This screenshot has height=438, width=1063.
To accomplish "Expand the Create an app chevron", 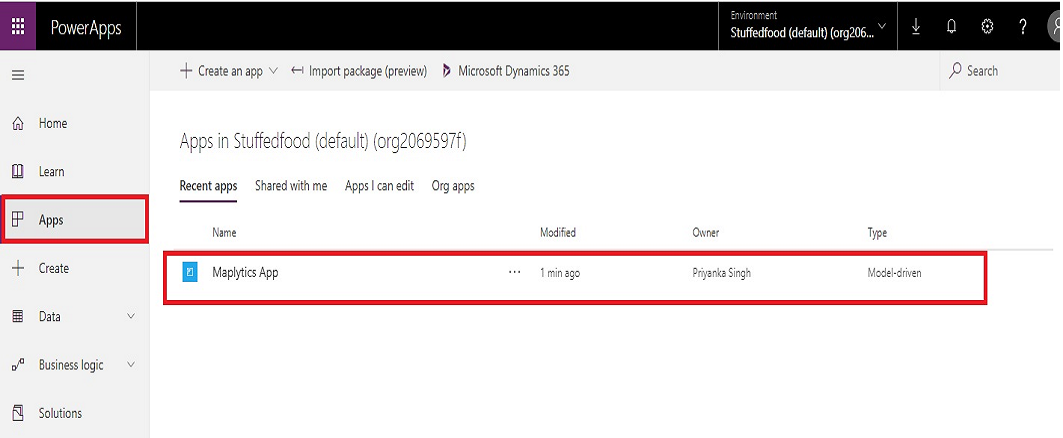I will click(x=273, y=71).
